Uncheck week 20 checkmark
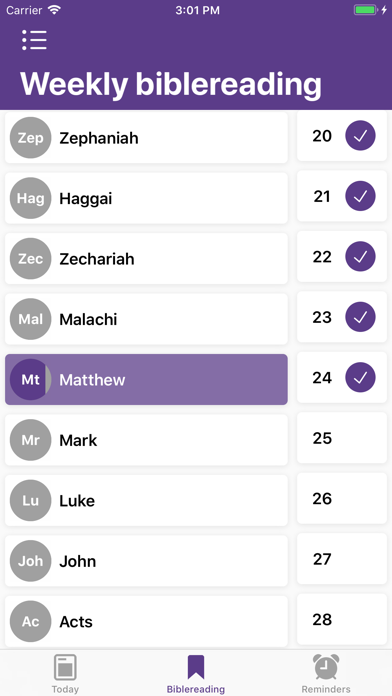 point(360,136)
